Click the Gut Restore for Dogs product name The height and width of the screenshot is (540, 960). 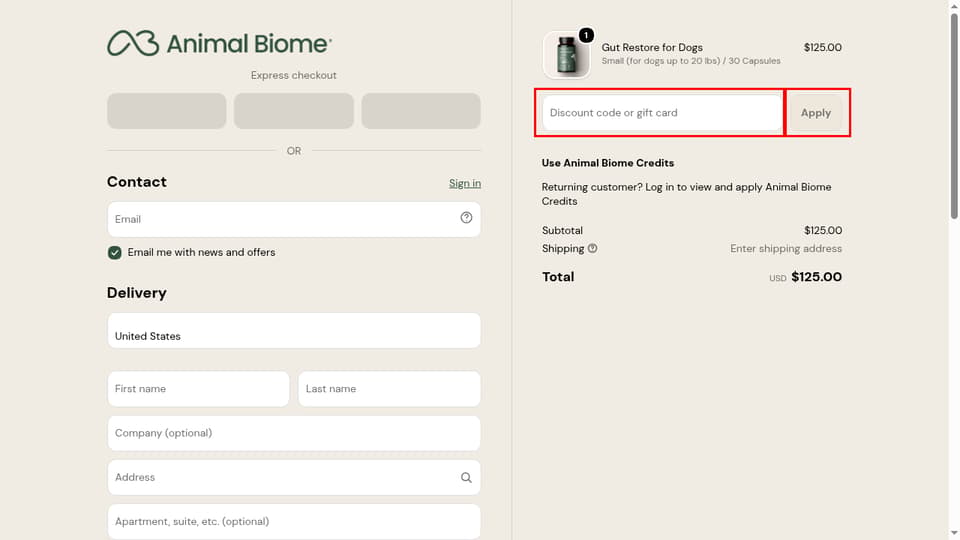[x=652, y=47]
